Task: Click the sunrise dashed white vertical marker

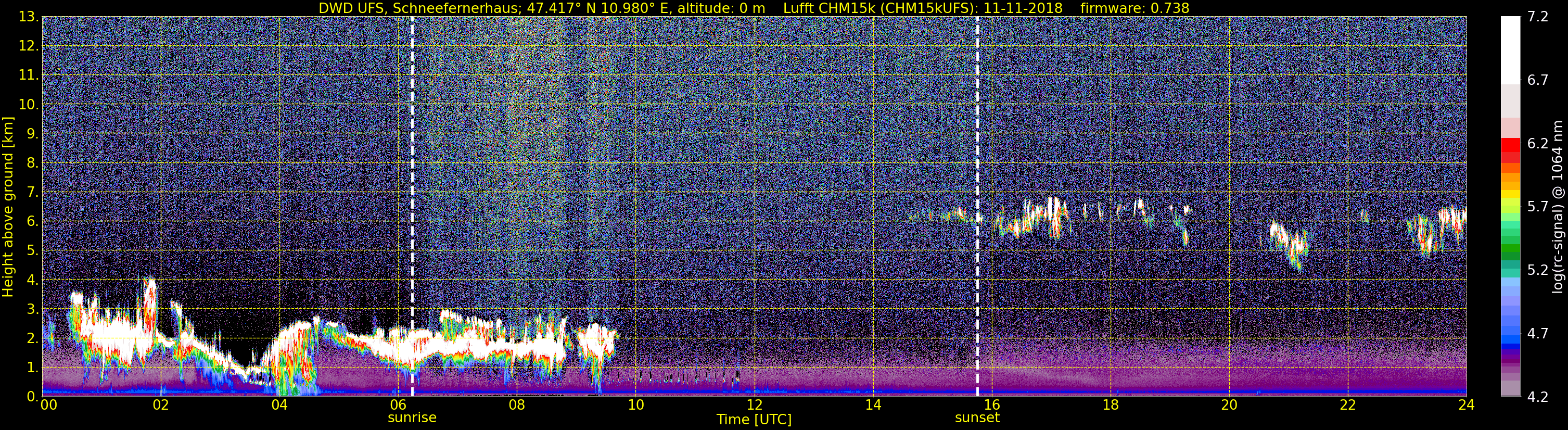Action: pyautogui.click(x=412, y=206)
